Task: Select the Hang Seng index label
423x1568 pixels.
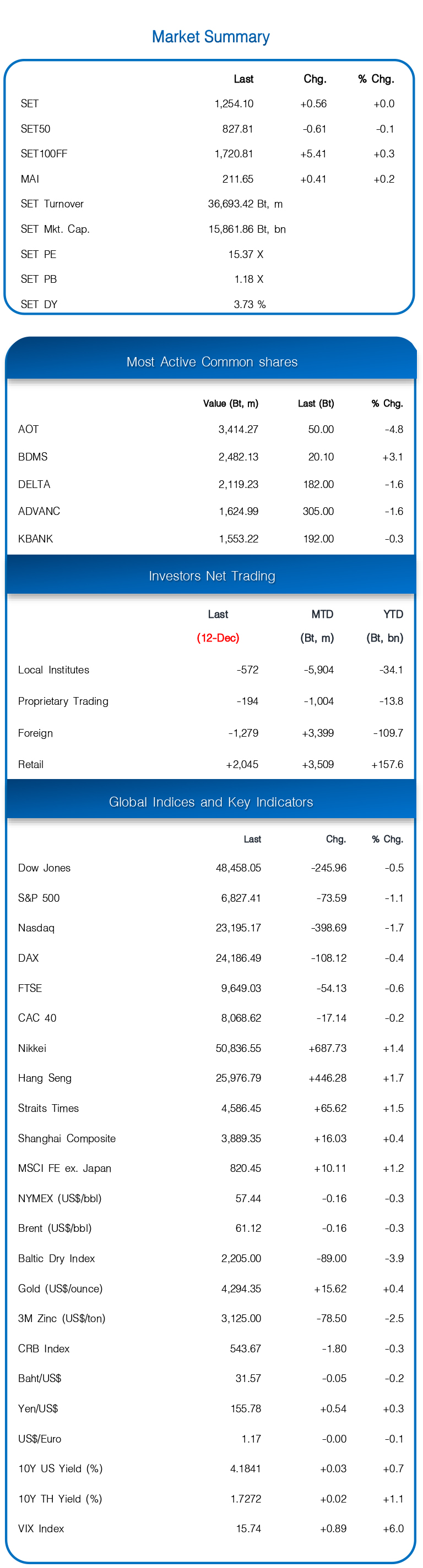Action: (x=45, y=1078)
